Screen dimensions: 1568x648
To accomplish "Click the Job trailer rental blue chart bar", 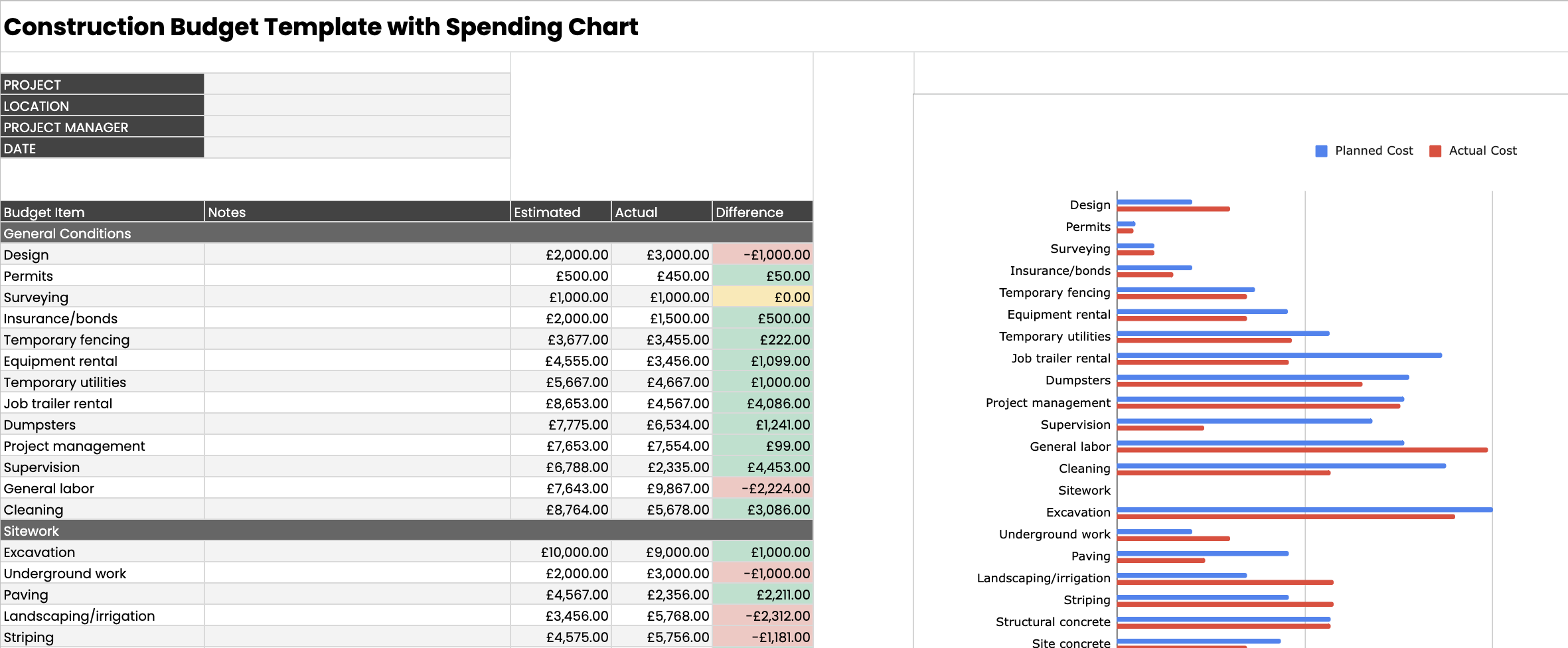I will [1280, 355].
